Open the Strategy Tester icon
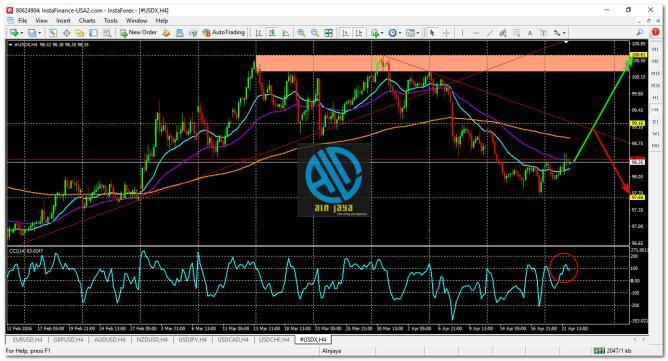This screenshot has height=361, width=668. (x=107, y=33)
